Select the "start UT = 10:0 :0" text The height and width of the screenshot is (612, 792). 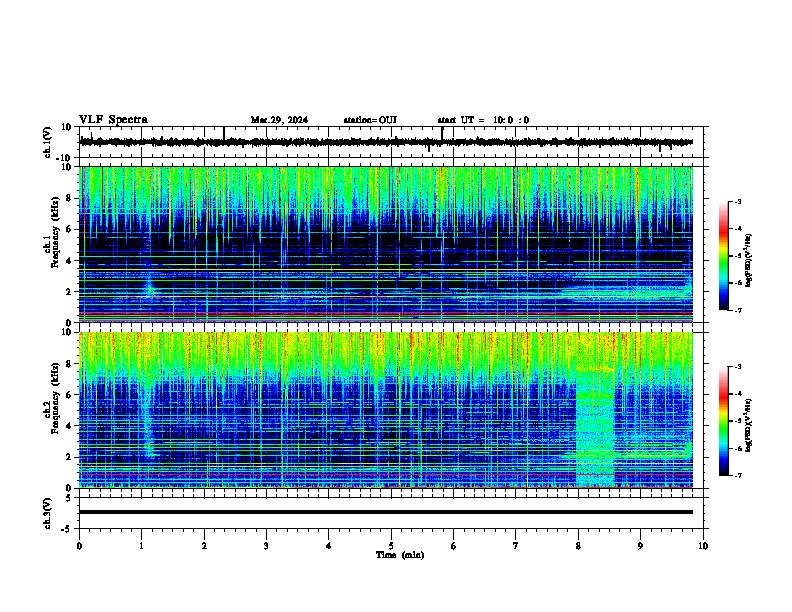pos(483,120)
